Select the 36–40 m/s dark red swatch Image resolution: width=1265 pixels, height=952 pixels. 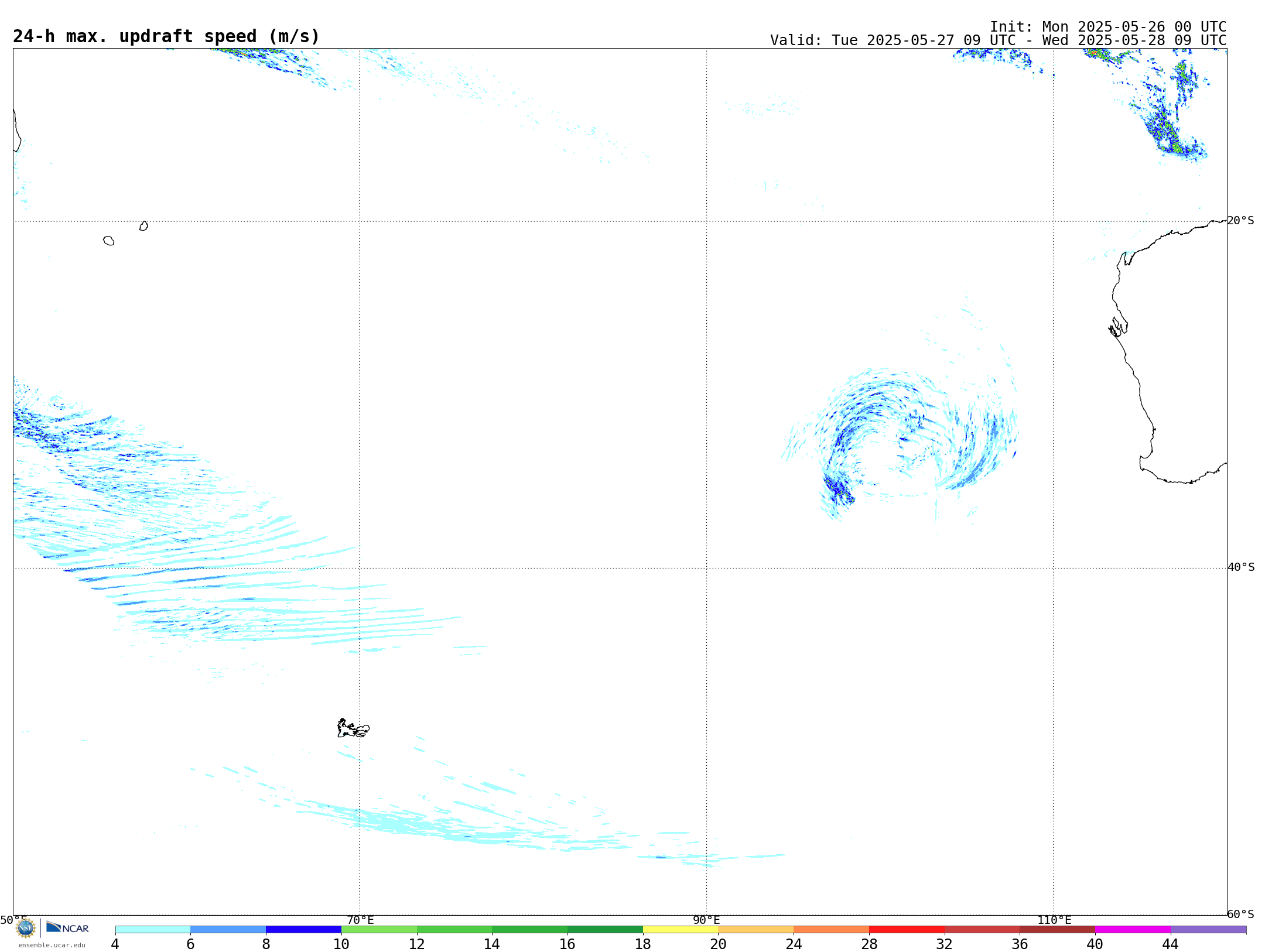tap(1058, 930)
